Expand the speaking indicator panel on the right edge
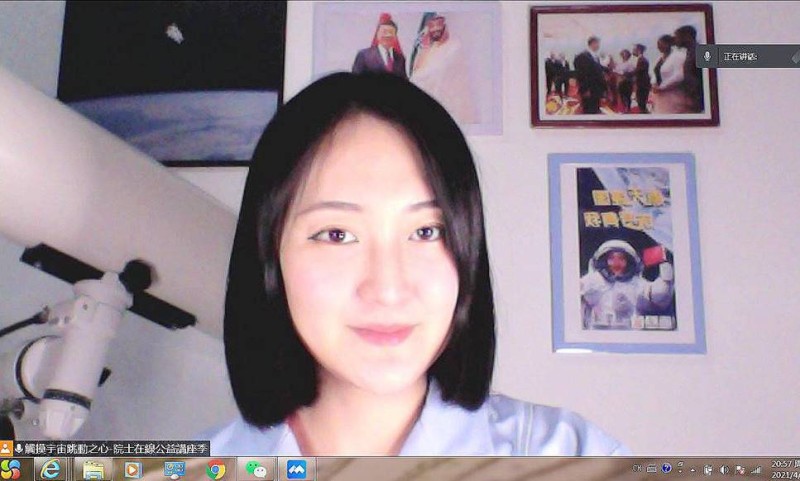 click(x=796, y=56)
